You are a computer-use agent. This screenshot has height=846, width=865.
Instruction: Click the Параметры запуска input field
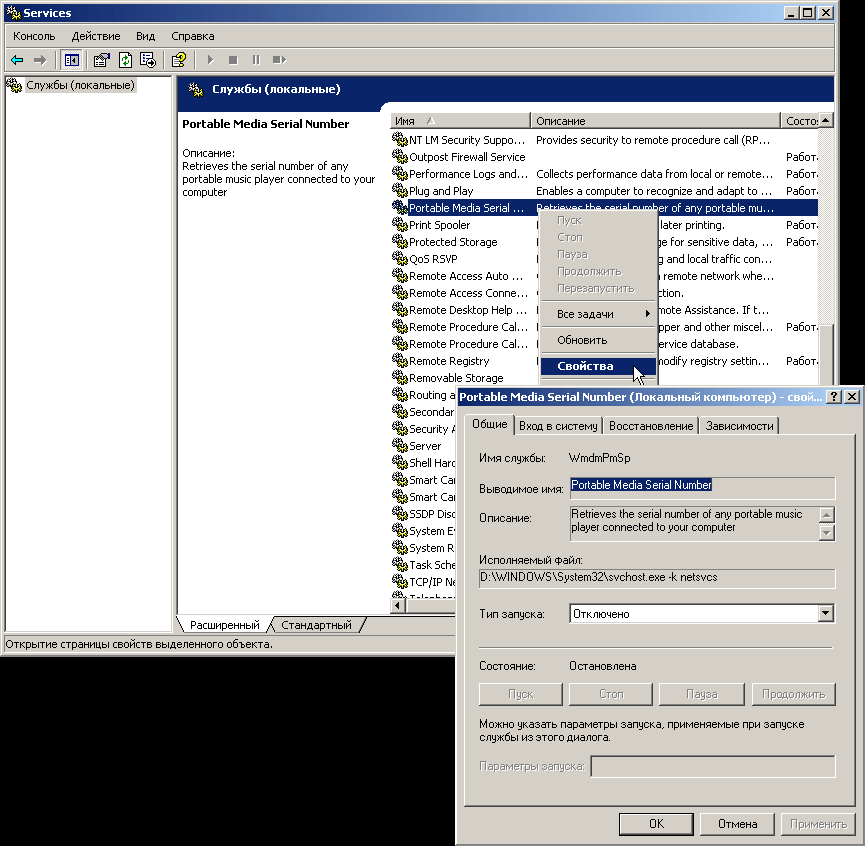coord(713,766)
